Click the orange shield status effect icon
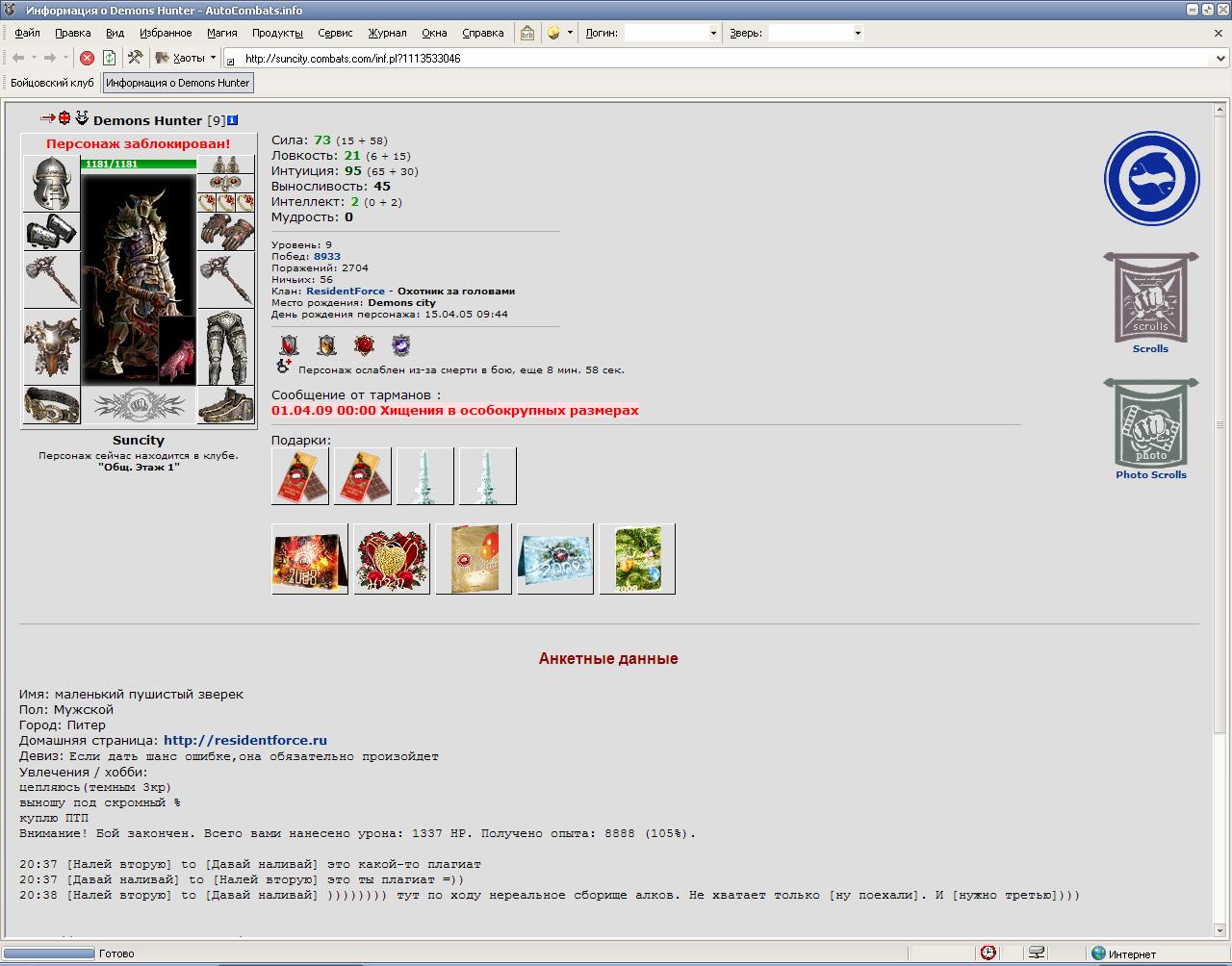Screen dimensions: 1232x966 [x=326, y=345]
